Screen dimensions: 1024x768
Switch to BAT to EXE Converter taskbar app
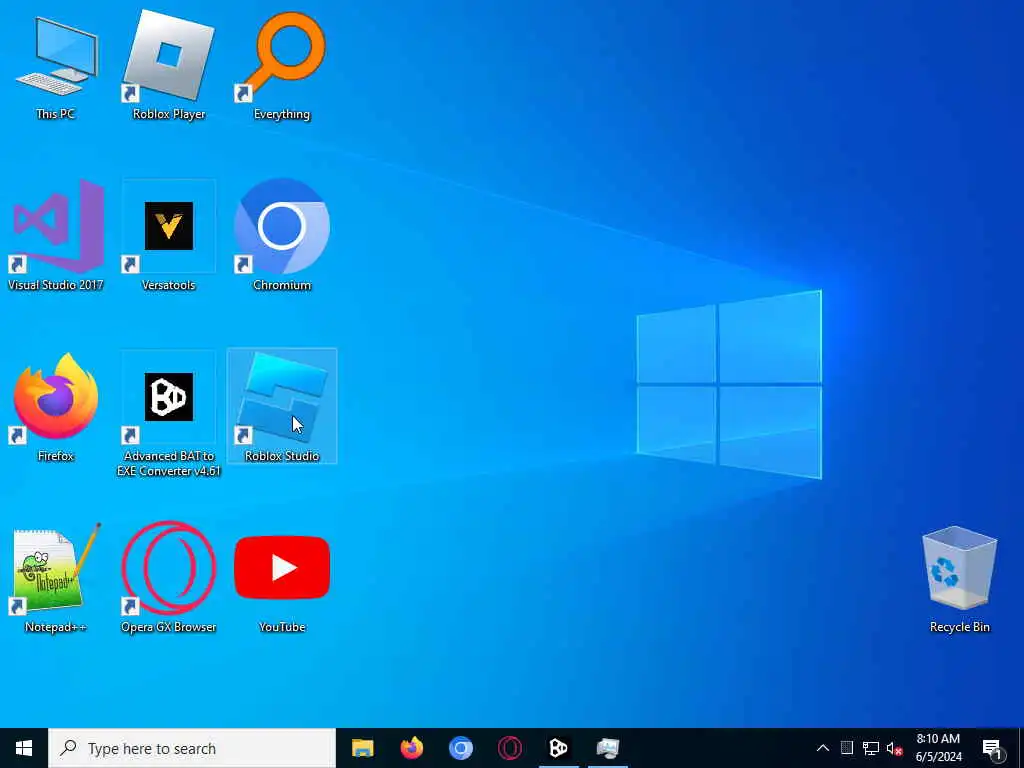point(558,748)
